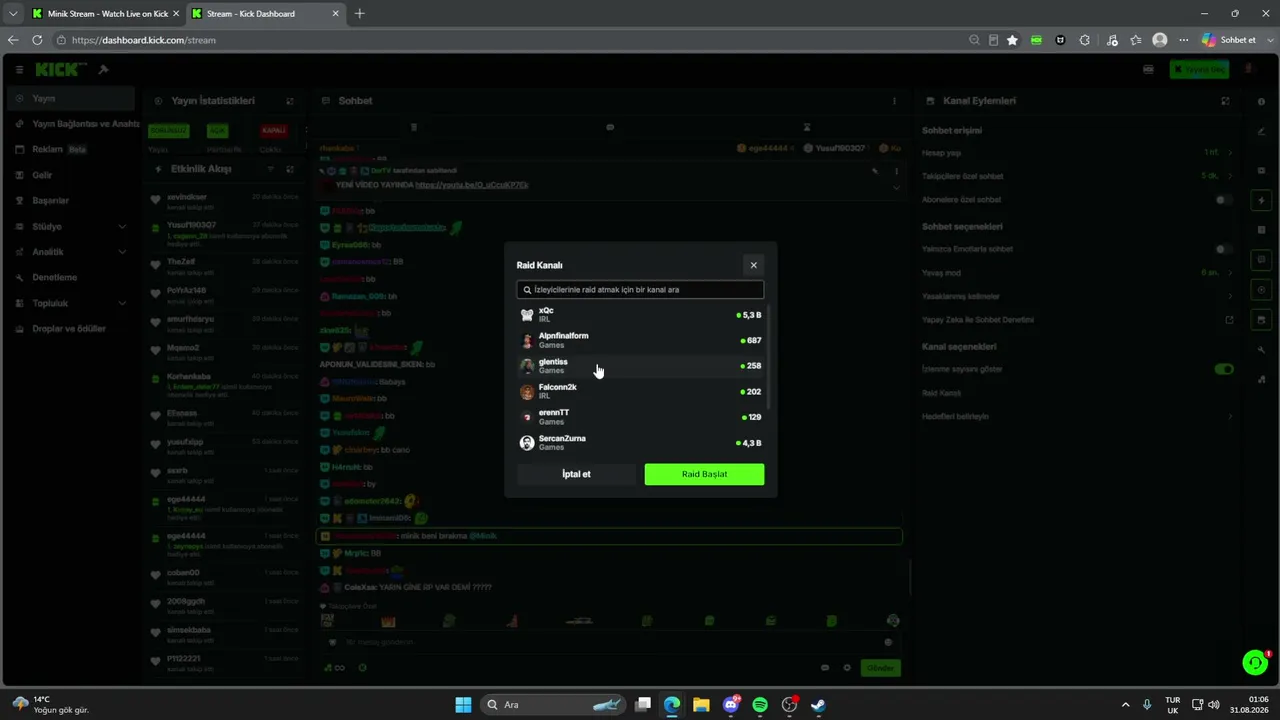Screen dimensions: 1280x720
Task: Open Hedefleri belirleyin chevron
Action: pos(1230,416)
